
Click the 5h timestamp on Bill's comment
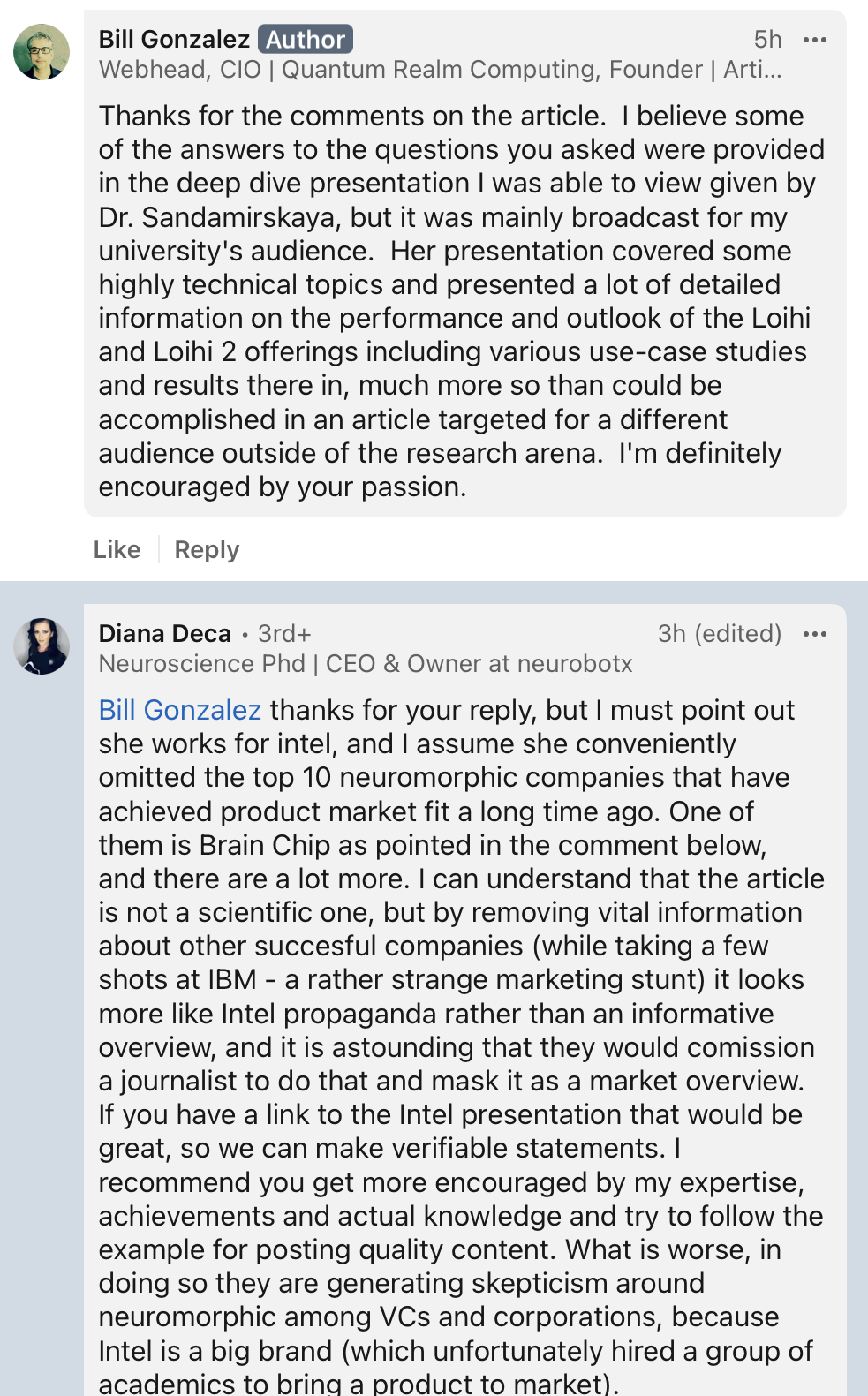[x=767, y=40]
